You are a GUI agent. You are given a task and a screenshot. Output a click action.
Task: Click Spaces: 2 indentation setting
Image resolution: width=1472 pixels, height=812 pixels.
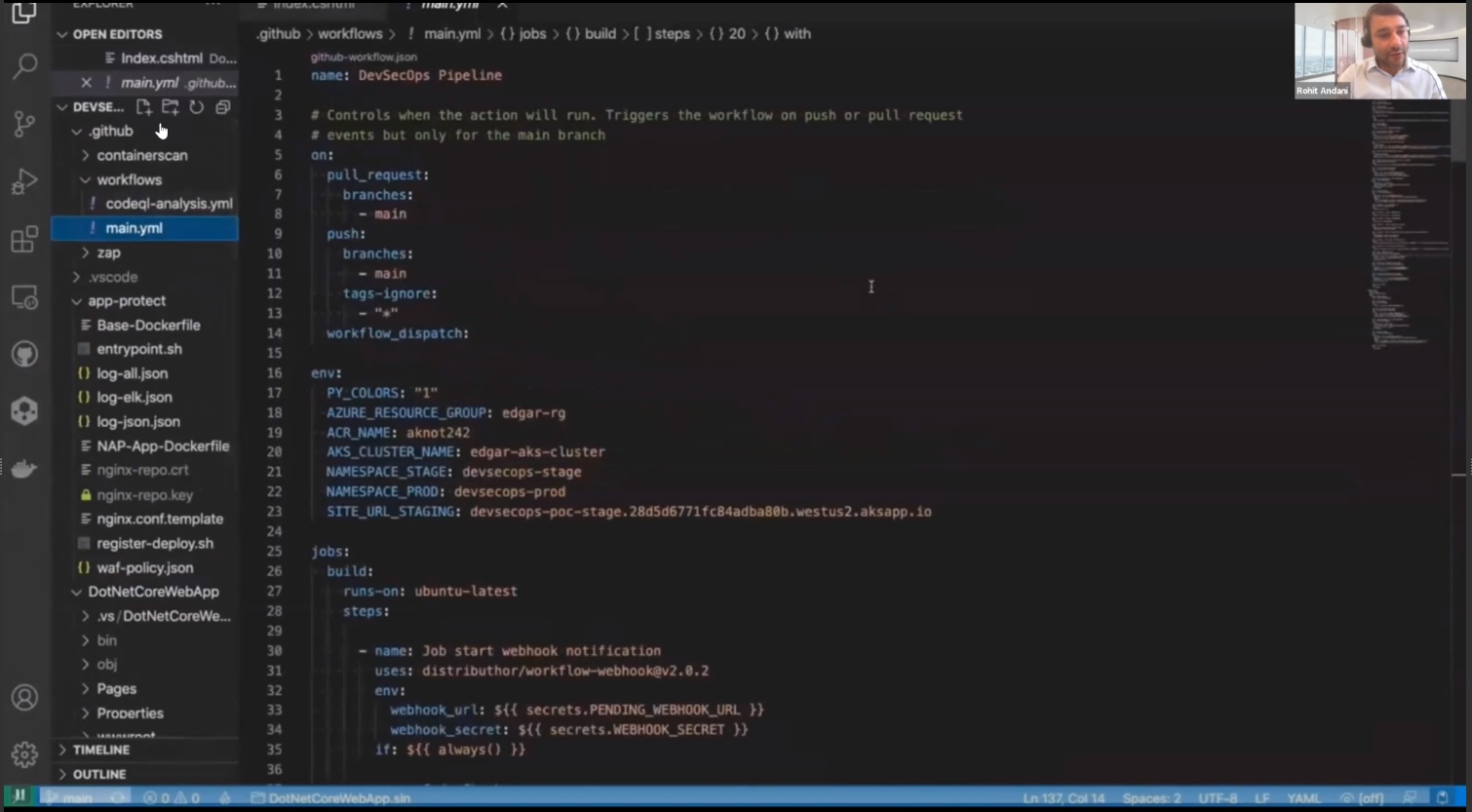point(1151,798)
